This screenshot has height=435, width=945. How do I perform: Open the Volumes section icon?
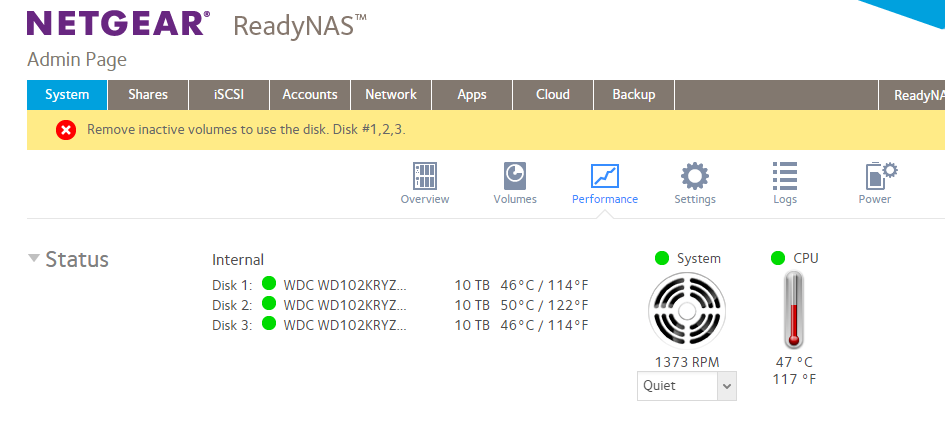click(515, 176)
